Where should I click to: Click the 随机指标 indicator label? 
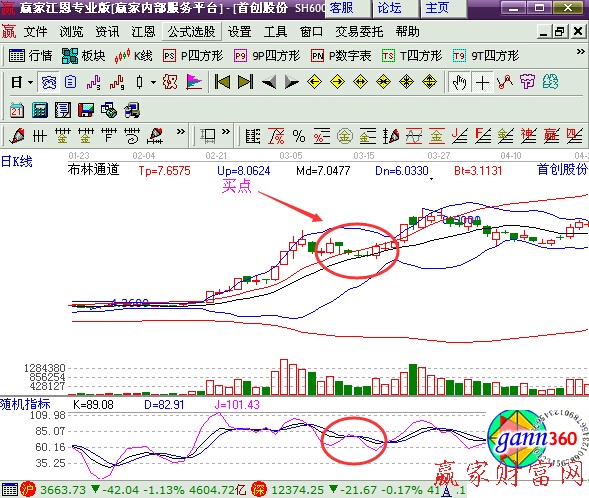click(x=25, y=404)
